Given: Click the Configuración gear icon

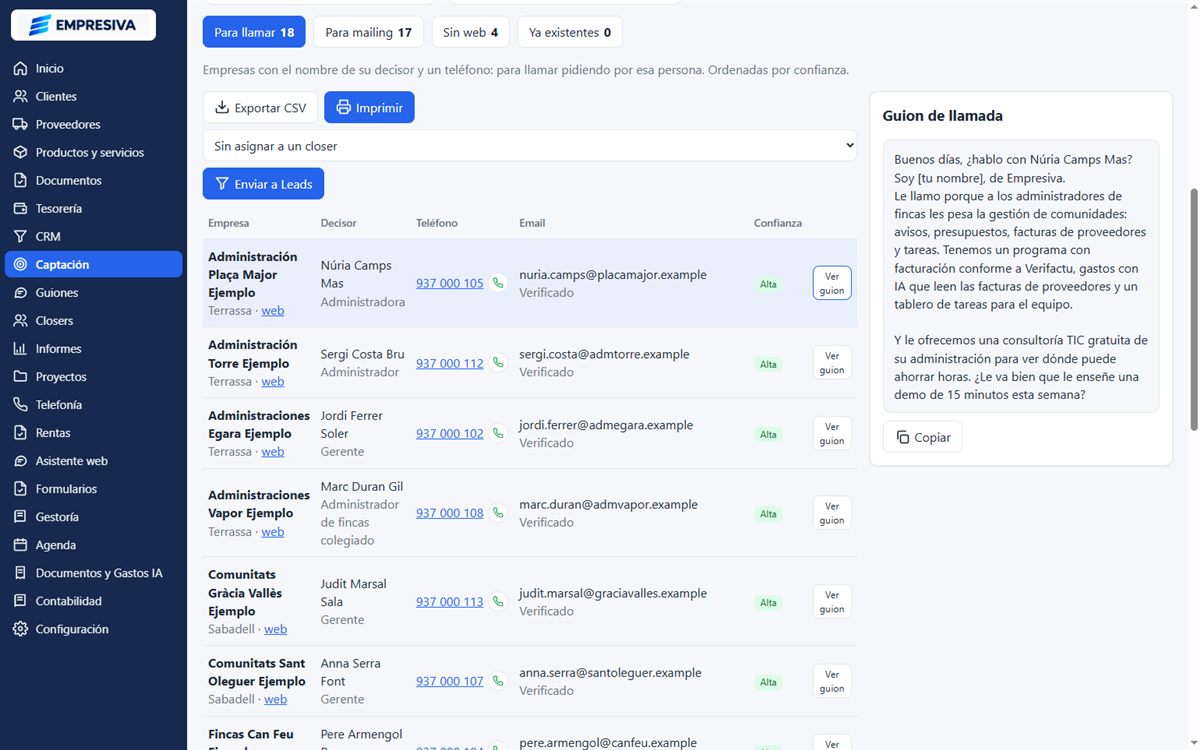Looking at the screenshot, I should click(20, 629).
